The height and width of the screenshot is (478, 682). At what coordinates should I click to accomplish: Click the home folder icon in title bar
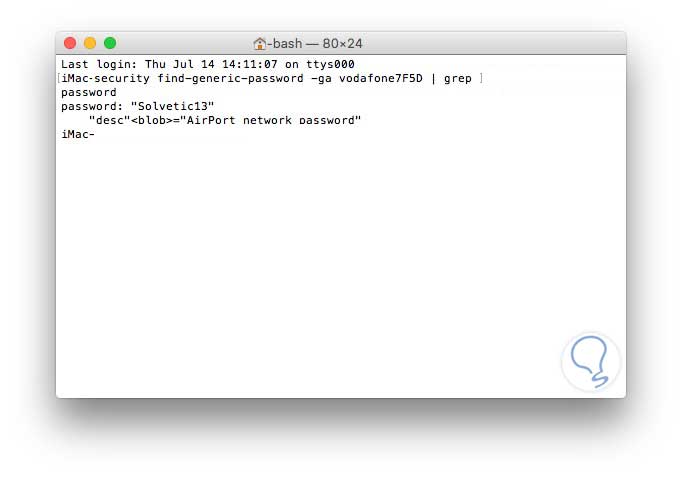(x=260, y=44)
